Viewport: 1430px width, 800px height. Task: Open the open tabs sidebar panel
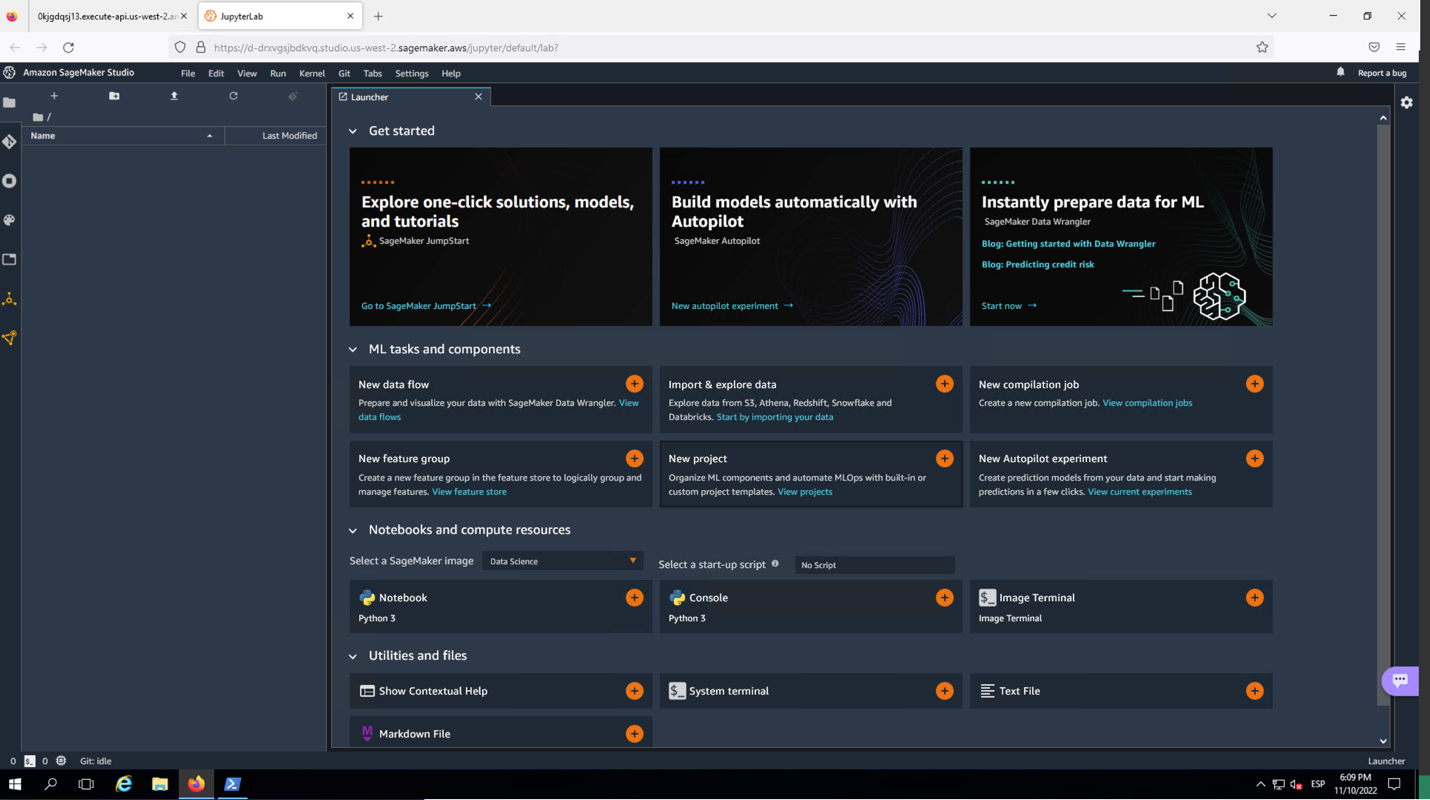tap(10, 259)
